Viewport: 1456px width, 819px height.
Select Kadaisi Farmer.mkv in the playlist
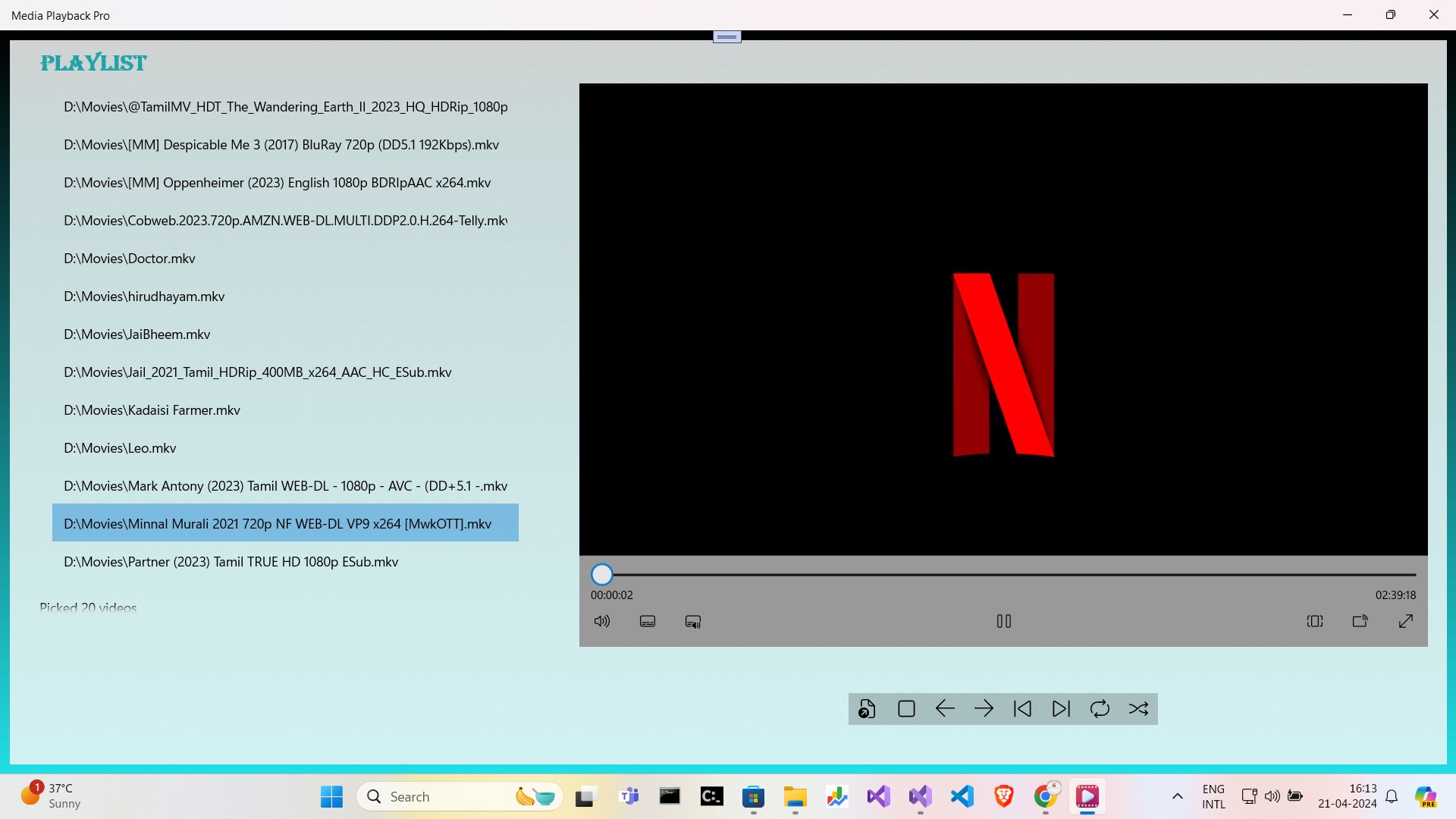pyautogui.click(x=285, y=410)
